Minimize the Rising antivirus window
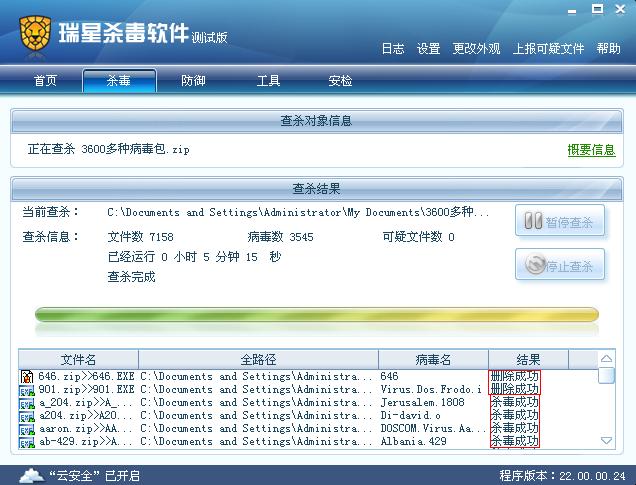Image resolution: width=636 pixels, height=485 pixels. (x=572, y=11)
